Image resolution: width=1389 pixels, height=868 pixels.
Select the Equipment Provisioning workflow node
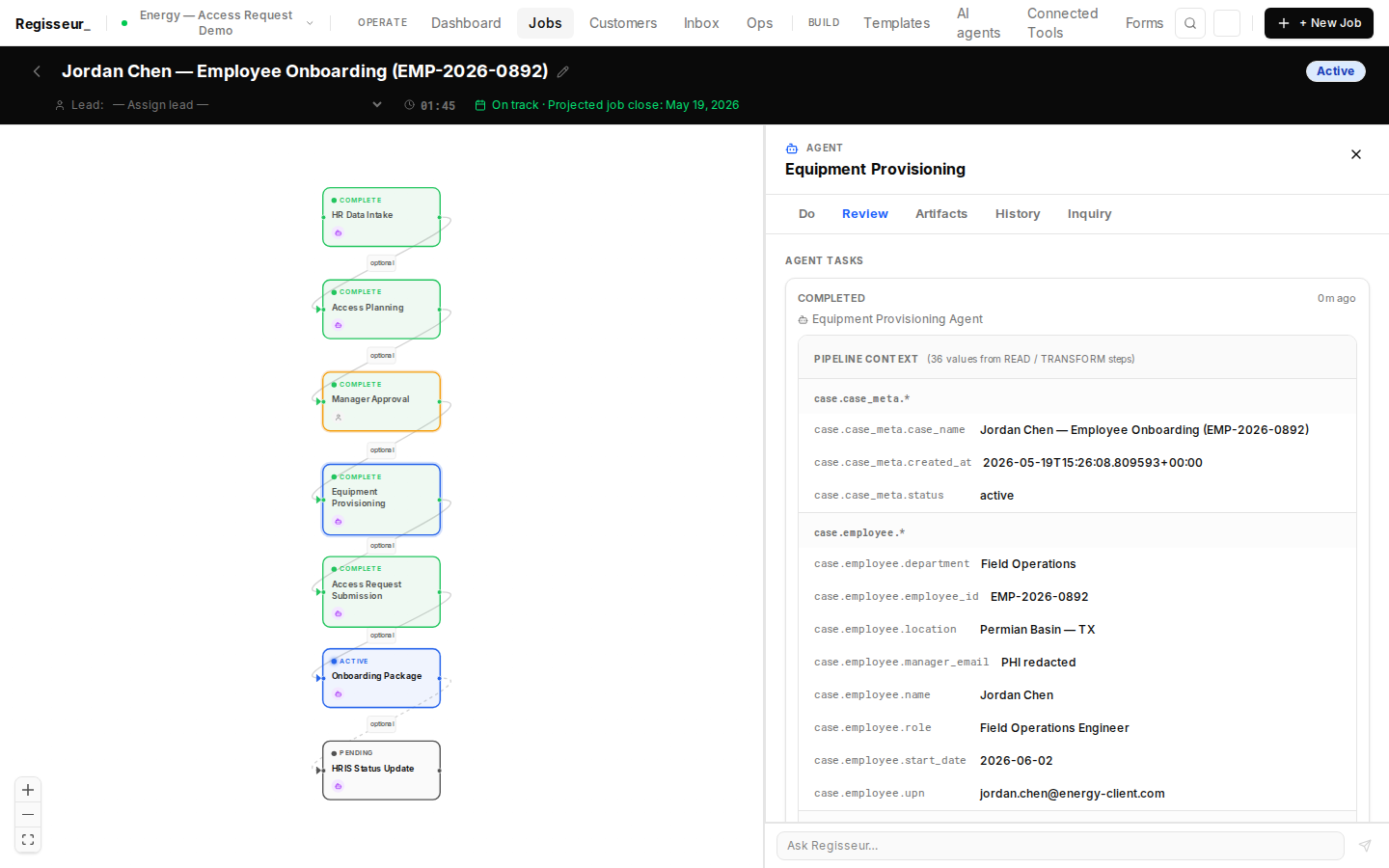[381, 500]
